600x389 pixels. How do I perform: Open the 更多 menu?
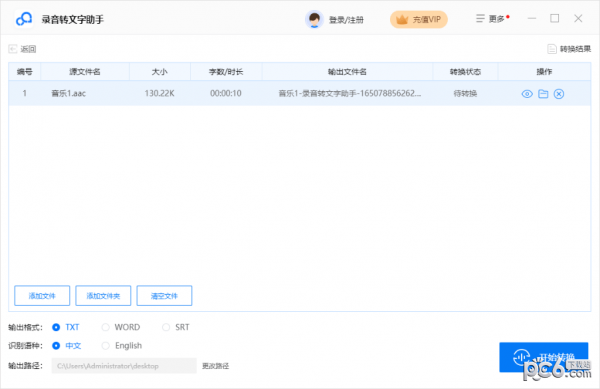[492, 19]
